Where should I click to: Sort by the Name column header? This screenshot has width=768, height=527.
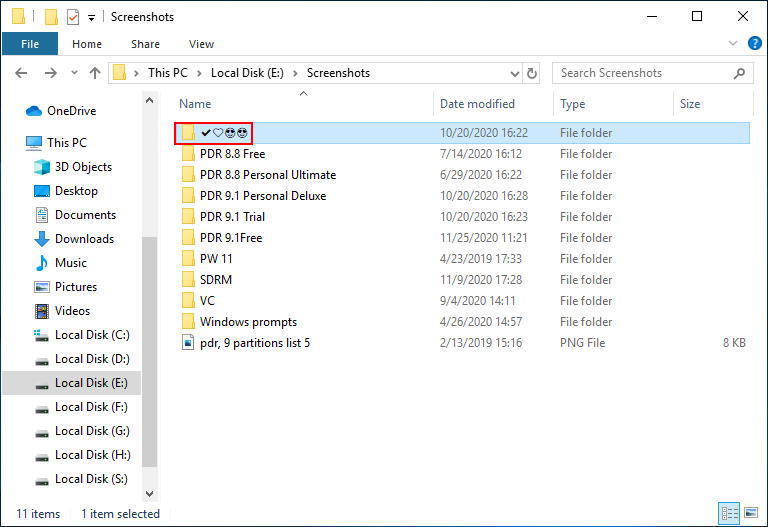click(195, 104)
